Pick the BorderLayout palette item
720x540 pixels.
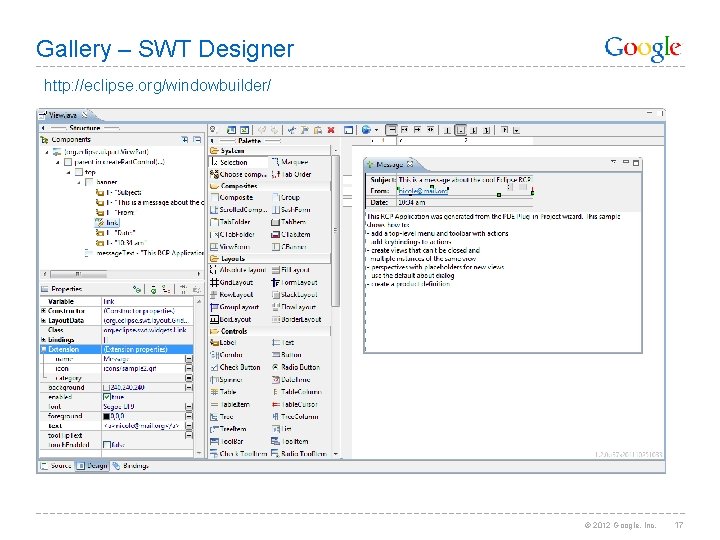tap(296, 319)
